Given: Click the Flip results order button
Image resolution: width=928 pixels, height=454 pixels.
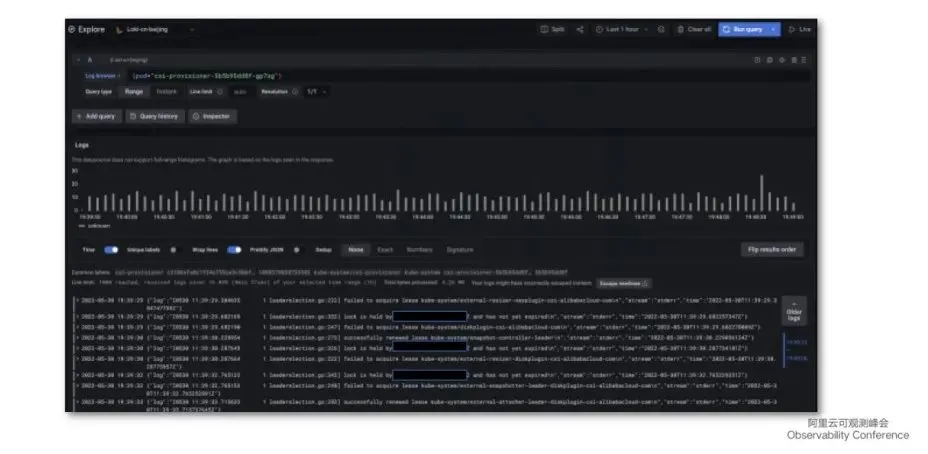Looking at the screenshot, I should click(772, 250).
